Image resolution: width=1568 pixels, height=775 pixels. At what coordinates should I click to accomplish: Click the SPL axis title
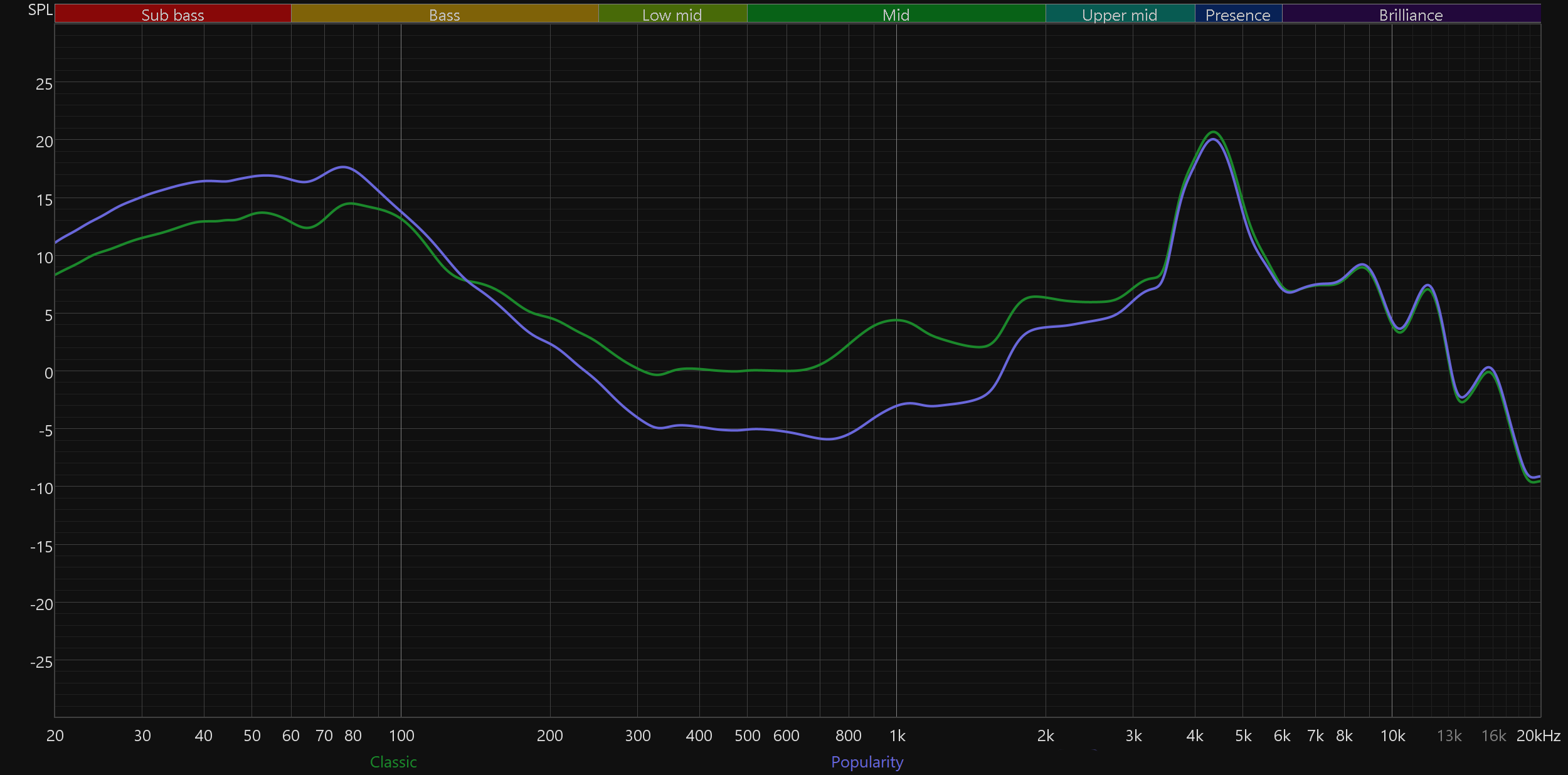(x=40, y=10)
